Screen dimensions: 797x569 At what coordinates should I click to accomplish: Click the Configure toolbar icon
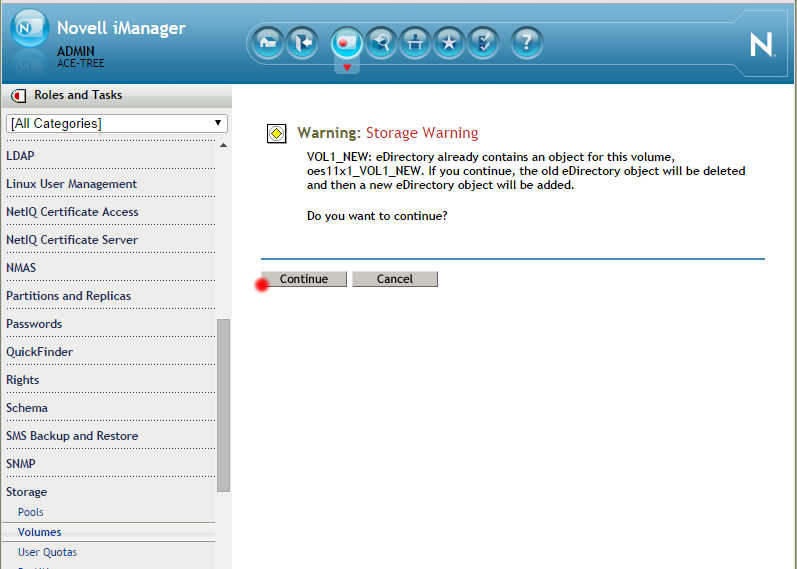[415, 43]
